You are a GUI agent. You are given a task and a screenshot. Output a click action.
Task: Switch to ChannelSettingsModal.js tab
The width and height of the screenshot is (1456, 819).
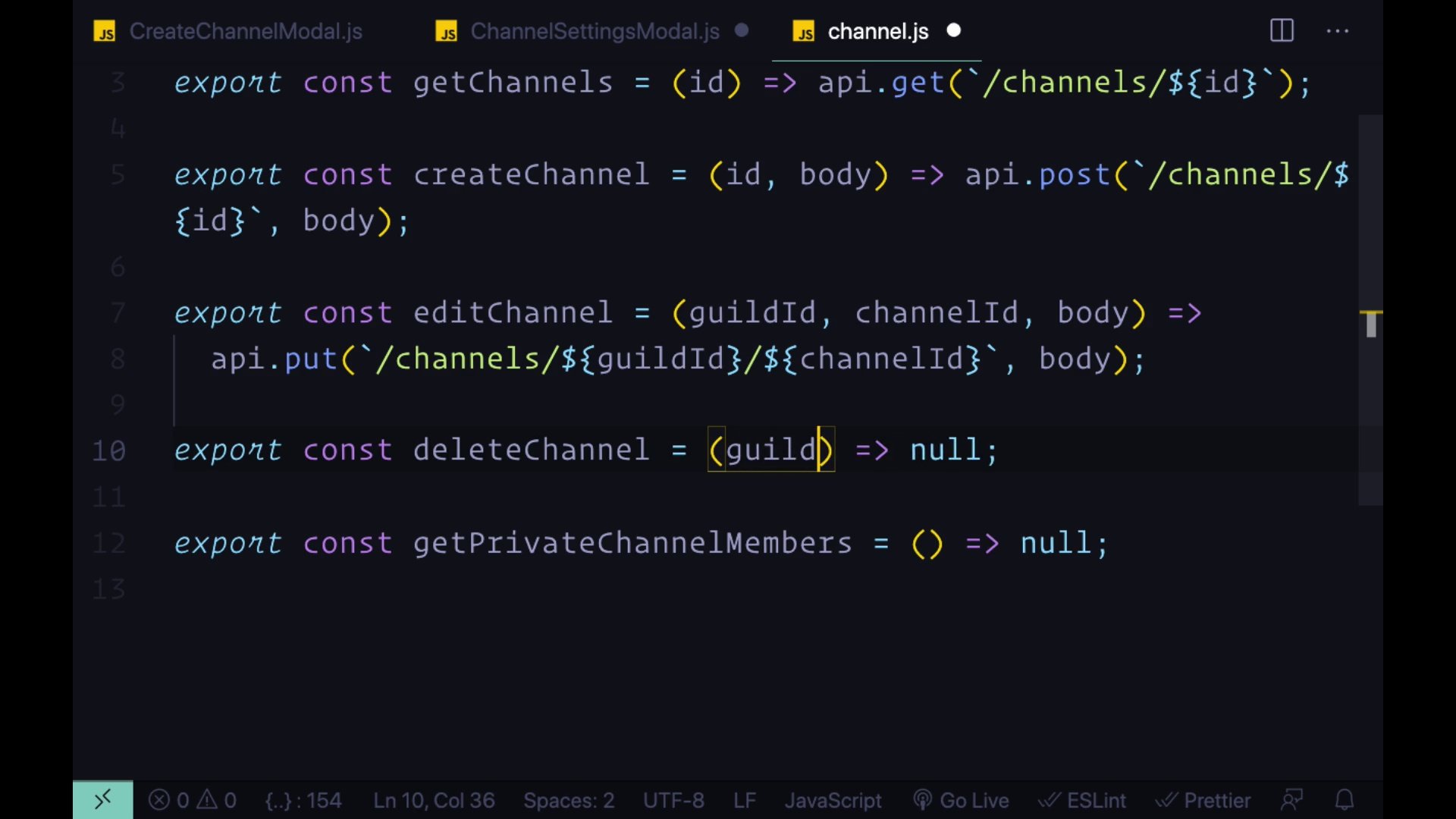point(595,31)
